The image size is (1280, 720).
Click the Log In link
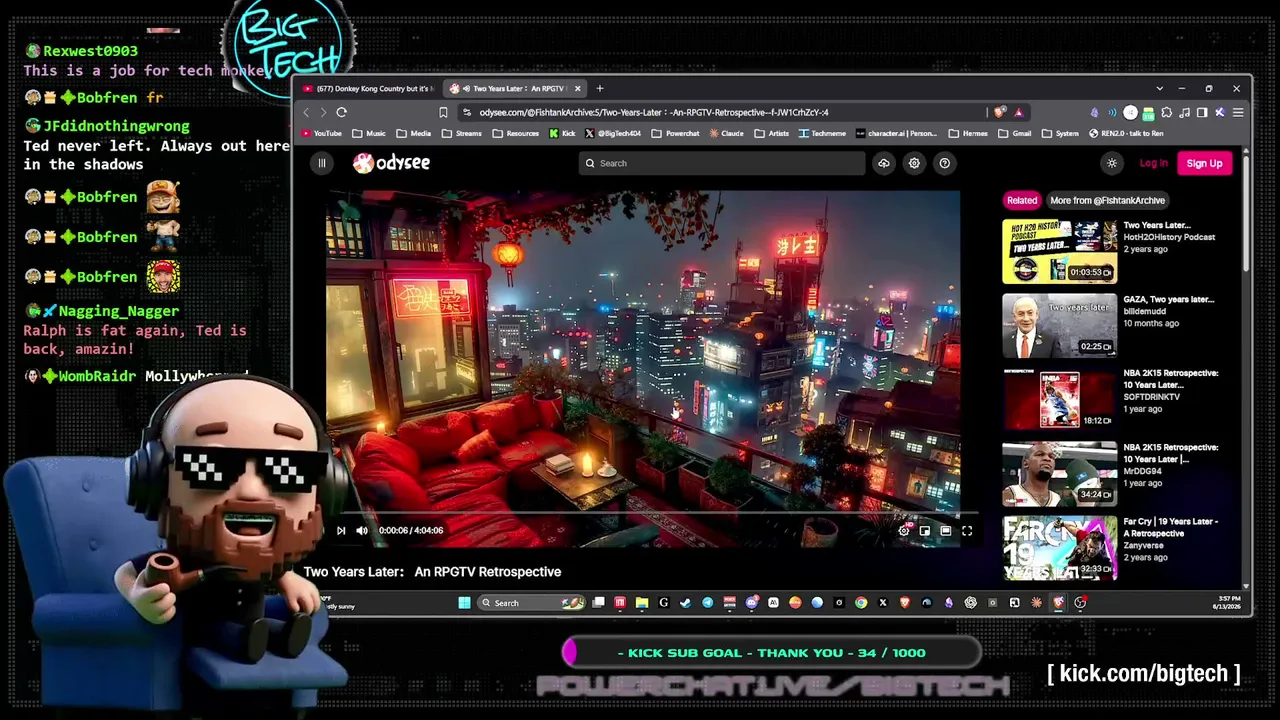tap(1153, 163)
